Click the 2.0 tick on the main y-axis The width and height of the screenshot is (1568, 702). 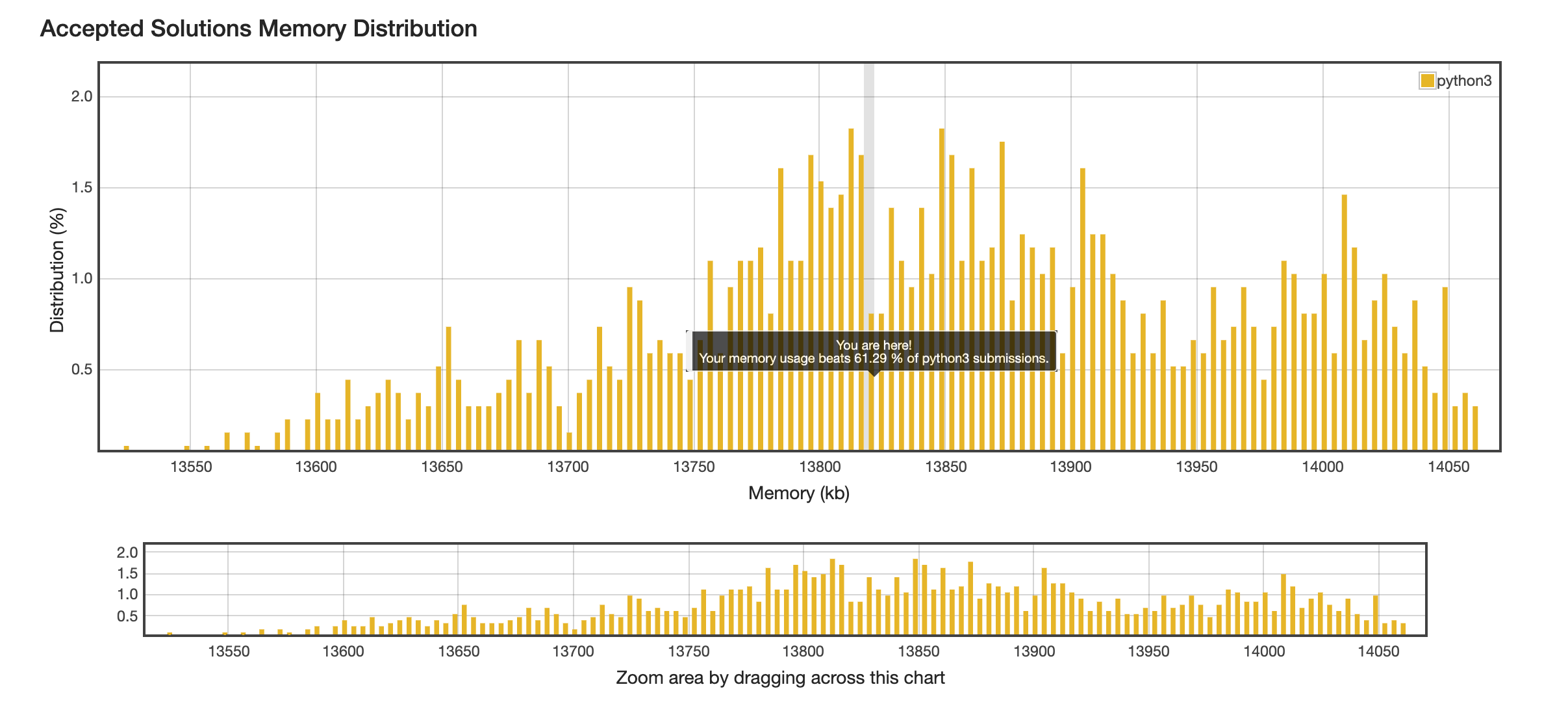pyautogui.click(x=82, y=96)
